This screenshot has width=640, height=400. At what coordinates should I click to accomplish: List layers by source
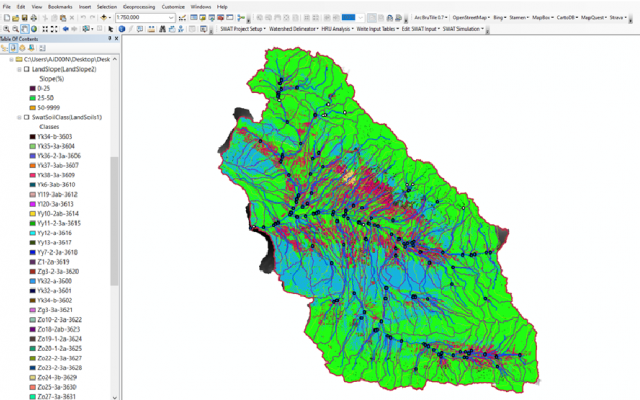point(13,48)
